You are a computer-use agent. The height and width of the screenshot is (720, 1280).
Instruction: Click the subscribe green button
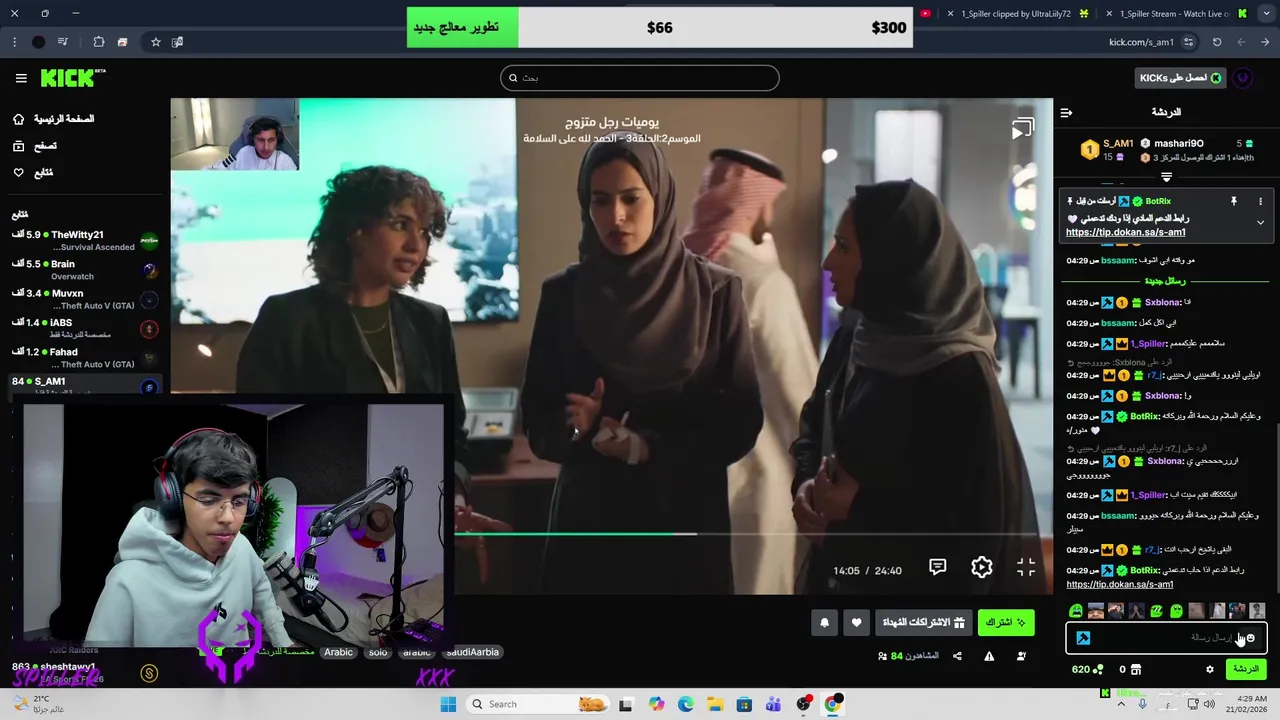1005,622
